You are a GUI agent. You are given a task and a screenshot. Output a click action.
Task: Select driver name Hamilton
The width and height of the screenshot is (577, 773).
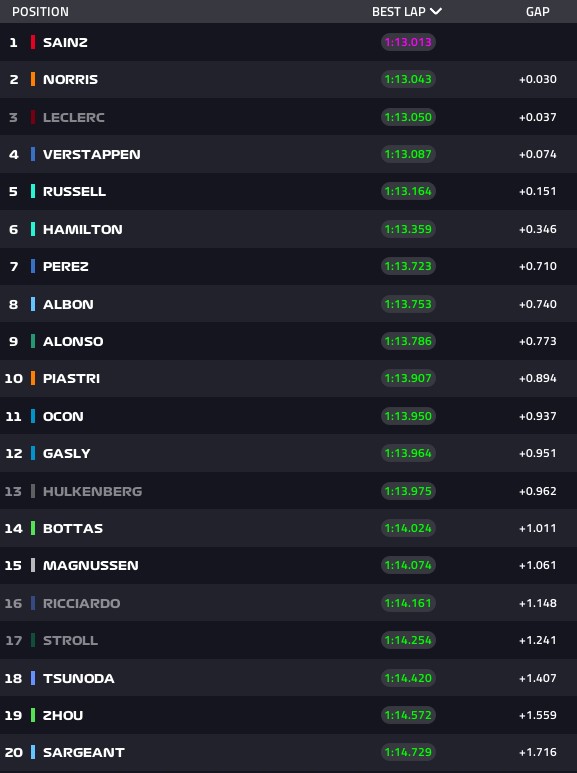point(83,229)
